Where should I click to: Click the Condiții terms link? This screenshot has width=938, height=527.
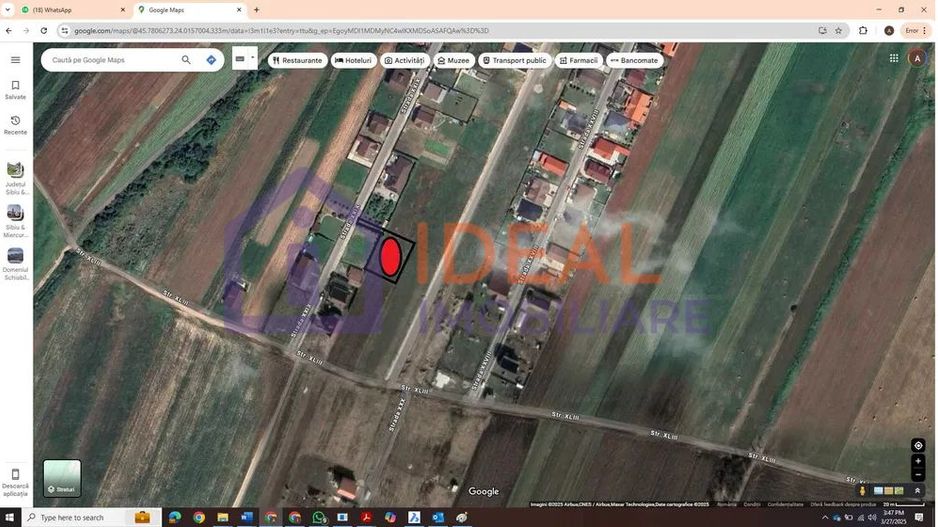coord(752,505)
